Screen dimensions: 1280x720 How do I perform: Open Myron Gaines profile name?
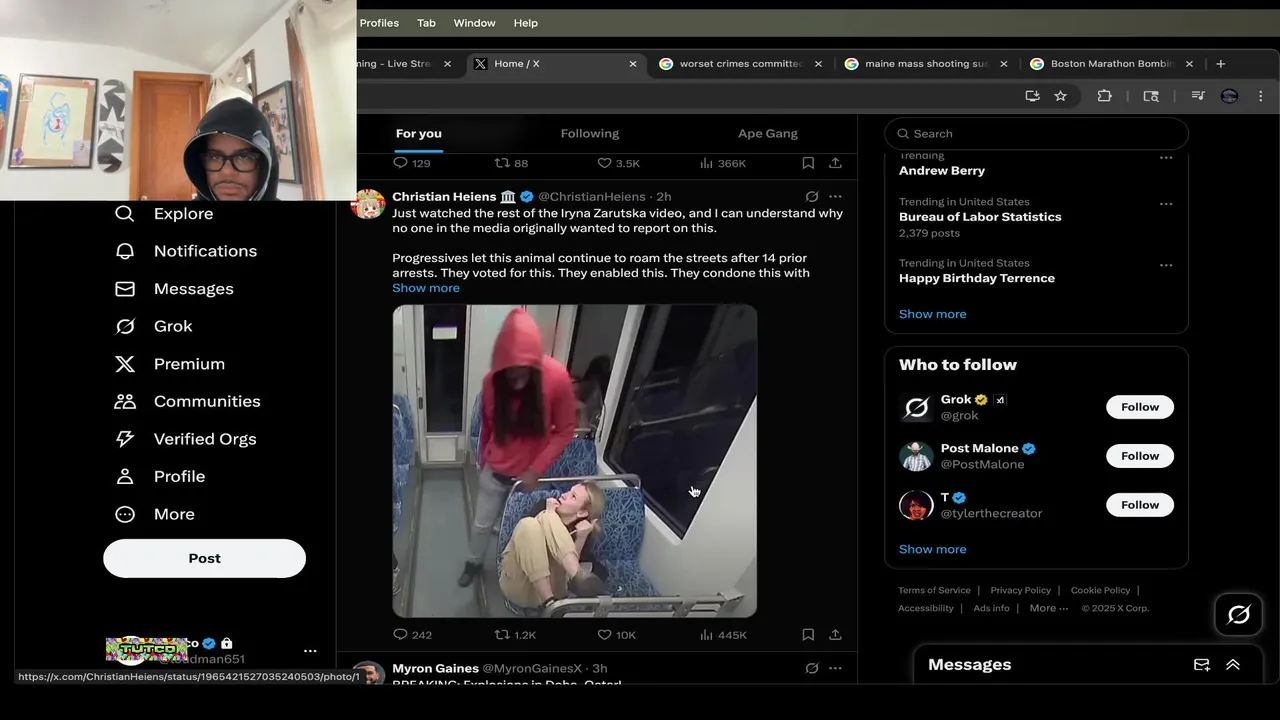[435, 668]
